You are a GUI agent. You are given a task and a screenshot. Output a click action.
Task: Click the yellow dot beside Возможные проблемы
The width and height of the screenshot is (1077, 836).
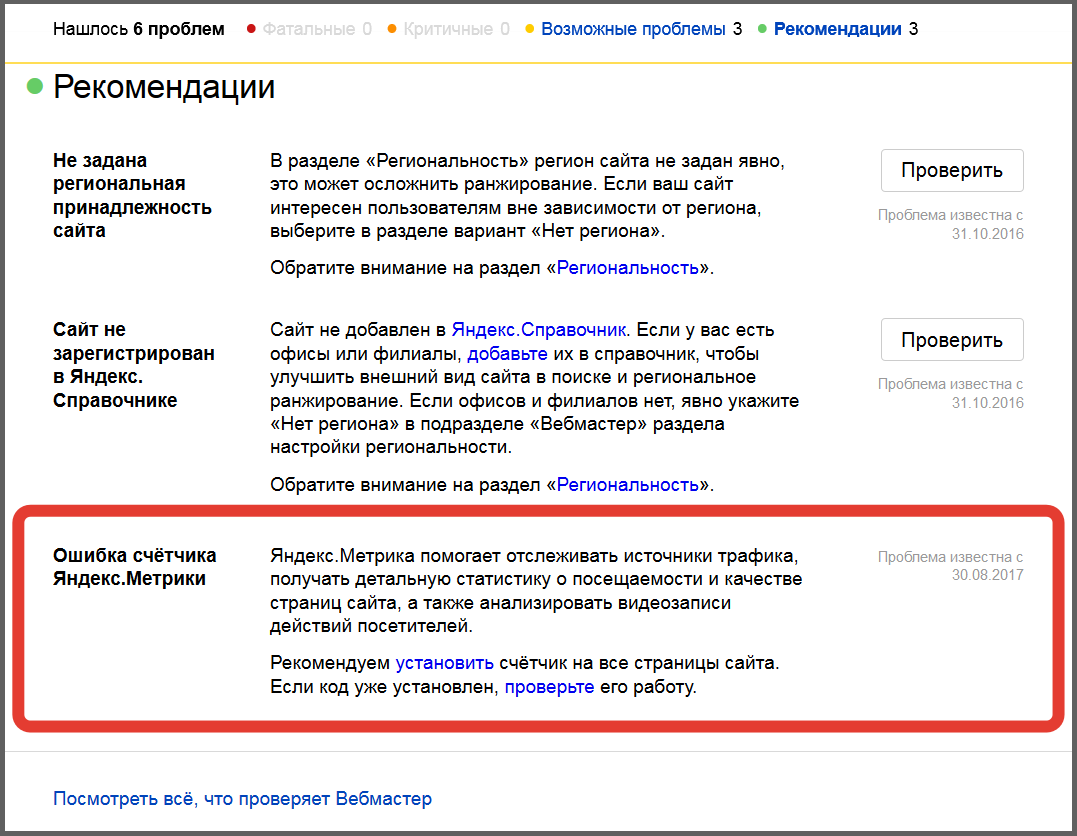pyautogui.click(x=529, y=29)
